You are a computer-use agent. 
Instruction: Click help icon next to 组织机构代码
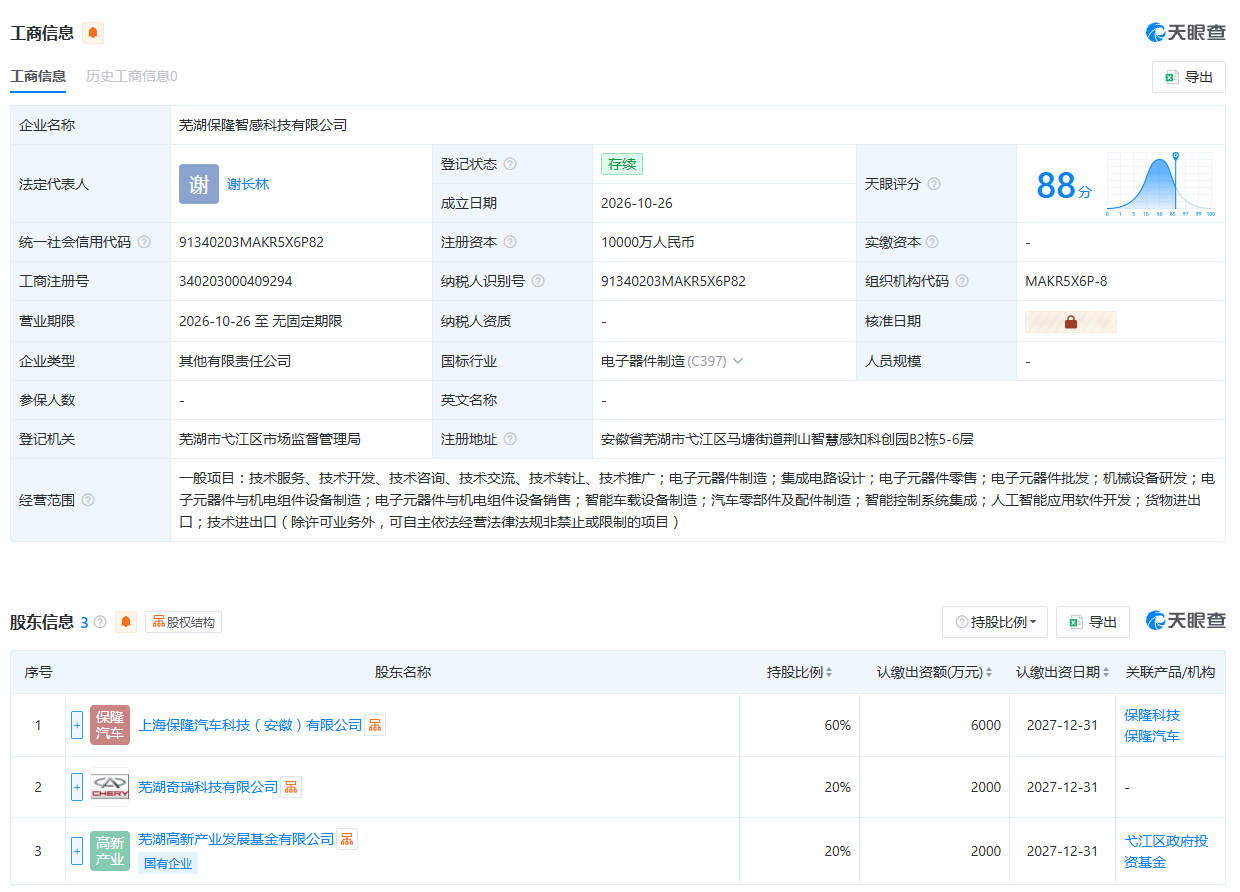[x=962, y=281]
